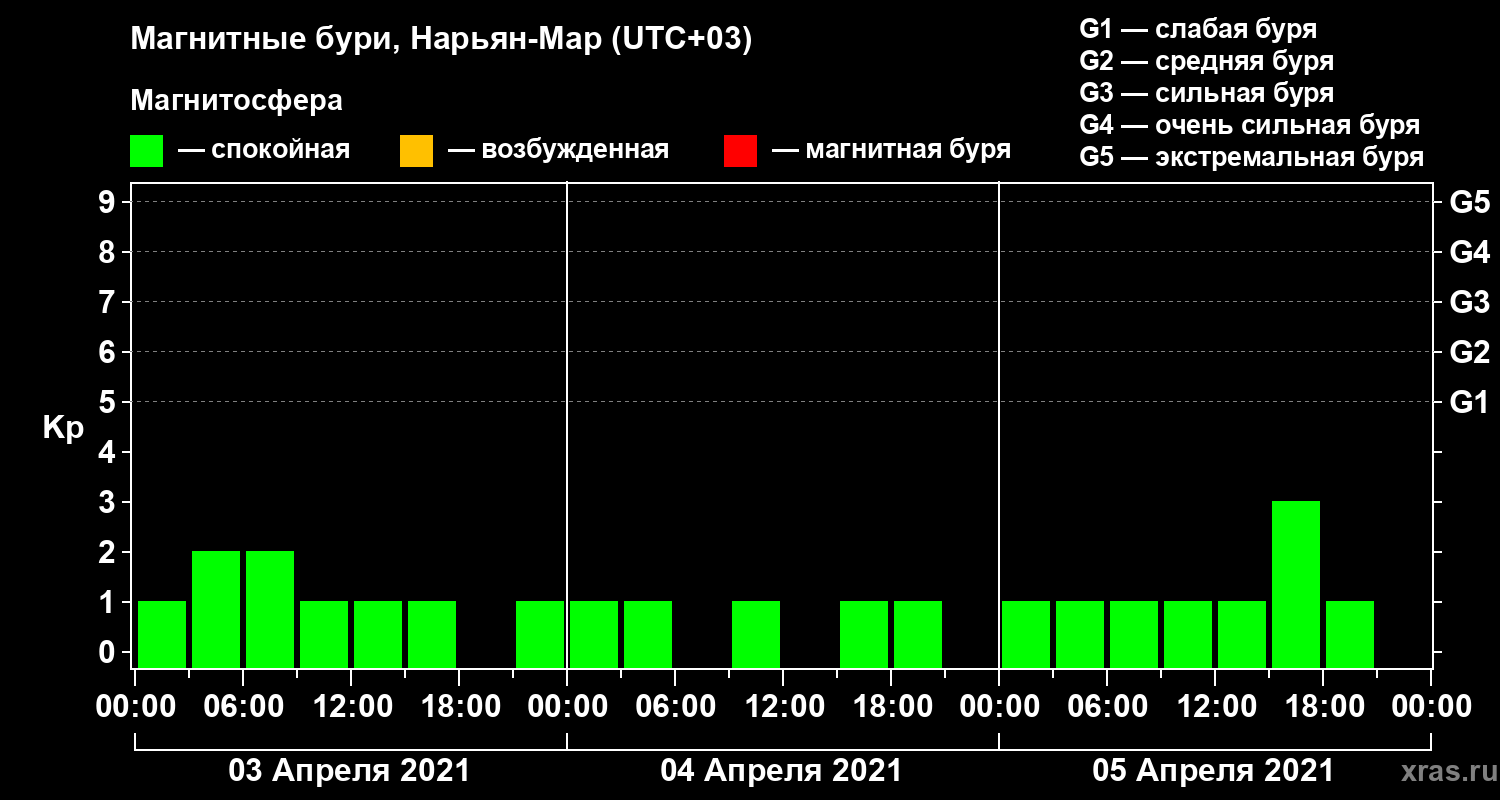1500x800 pixels.
Task: Click the 00:00 label ending 05 Апреля 2021
Action: [x=1431, y=707]
